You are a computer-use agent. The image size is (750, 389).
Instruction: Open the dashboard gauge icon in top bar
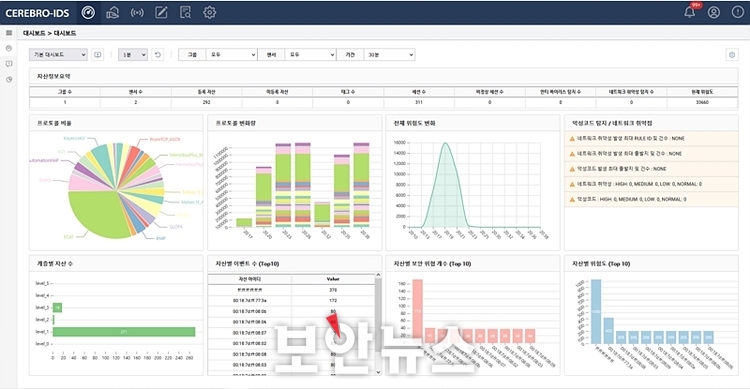pos(88,12)
